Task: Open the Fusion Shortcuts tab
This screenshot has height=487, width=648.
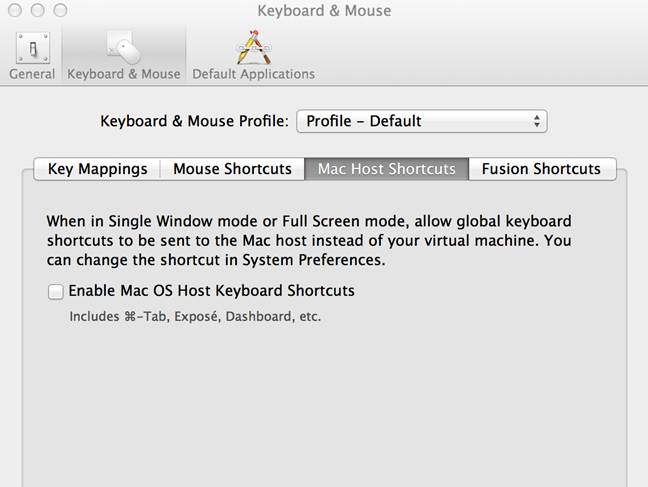Action: coord(541,169)
